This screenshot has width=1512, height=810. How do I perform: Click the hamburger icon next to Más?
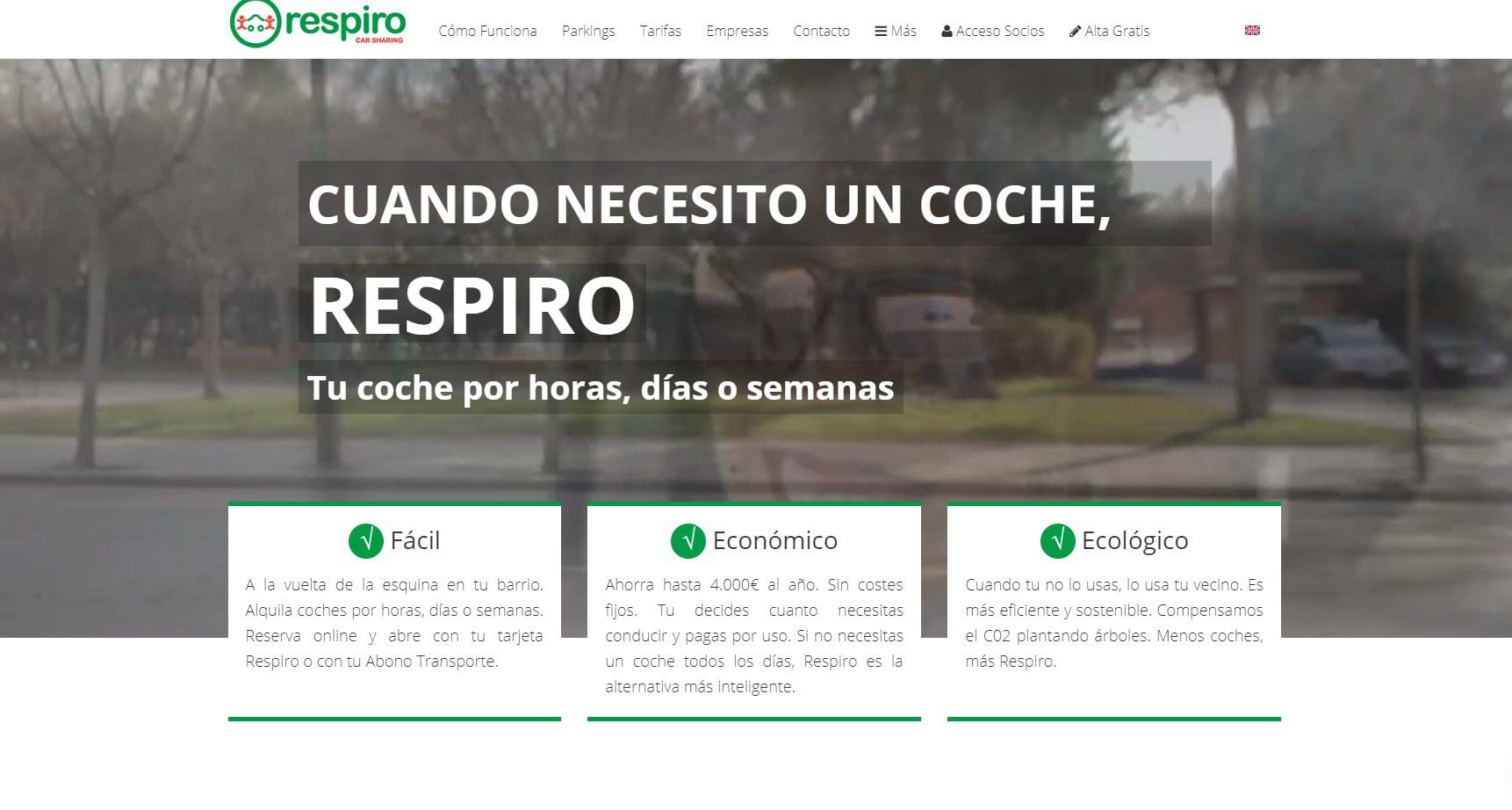coord(879,31)
